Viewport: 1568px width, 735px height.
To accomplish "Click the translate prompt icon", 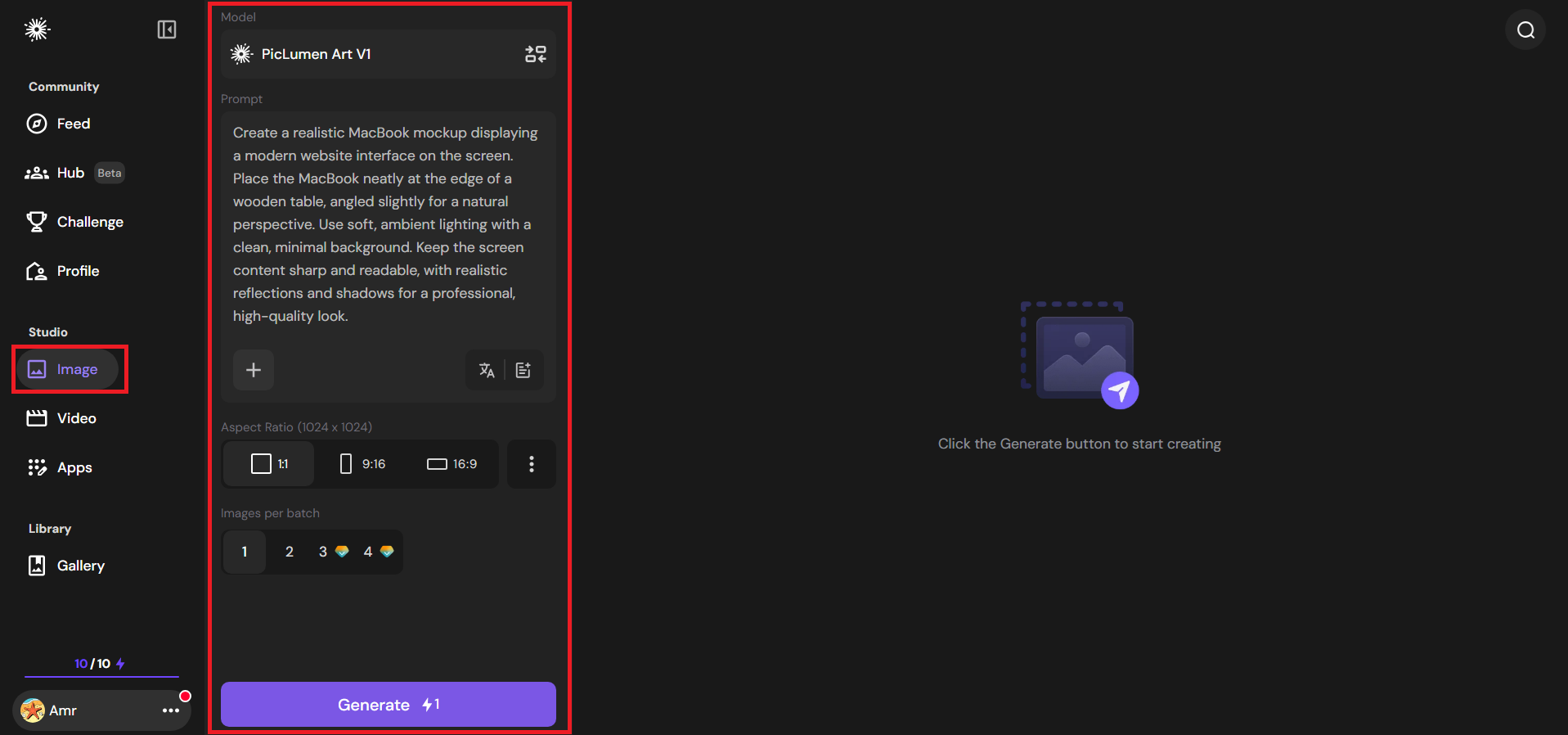I will 487,370.
